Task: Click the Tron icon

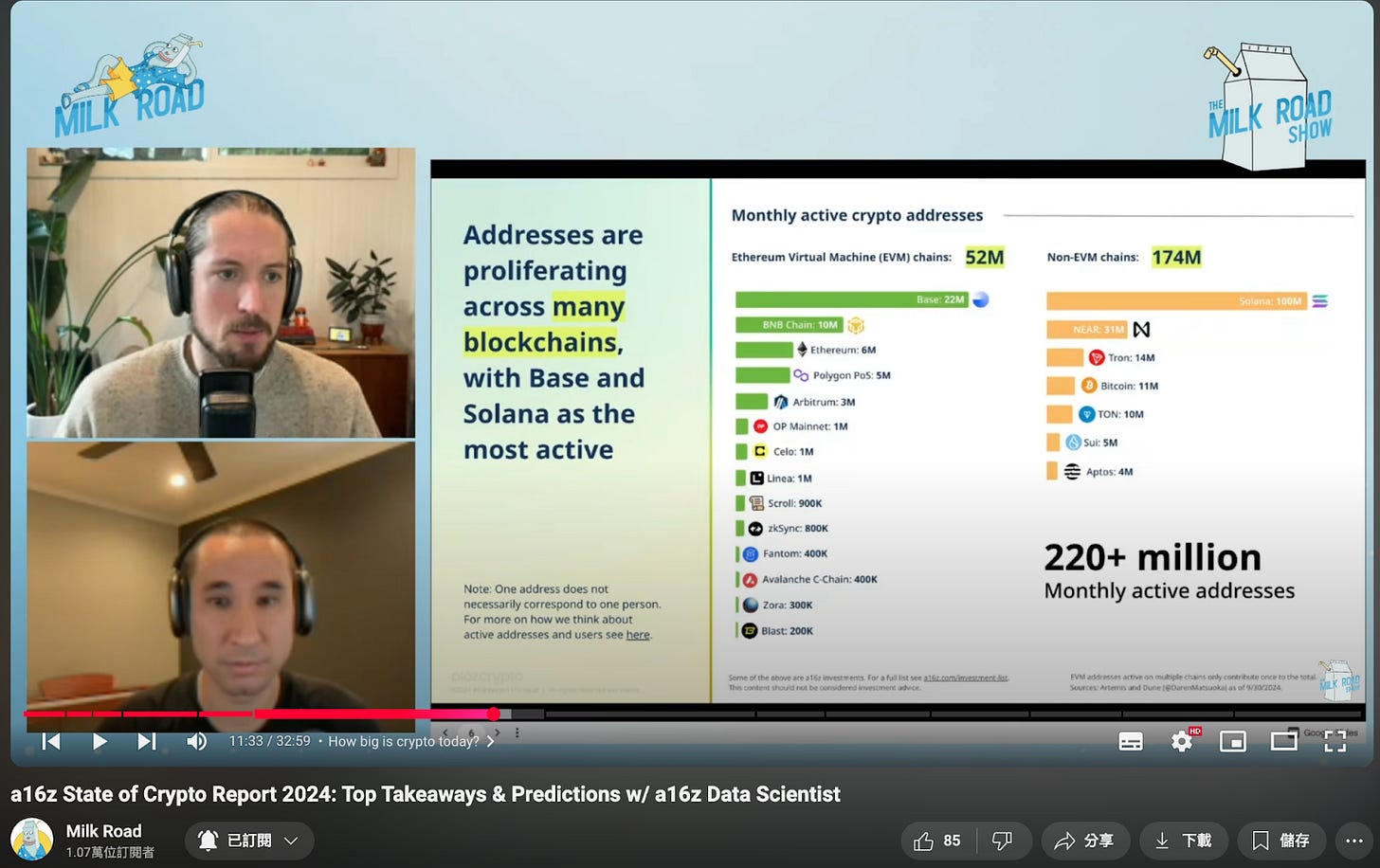Action: [1097, 358]
